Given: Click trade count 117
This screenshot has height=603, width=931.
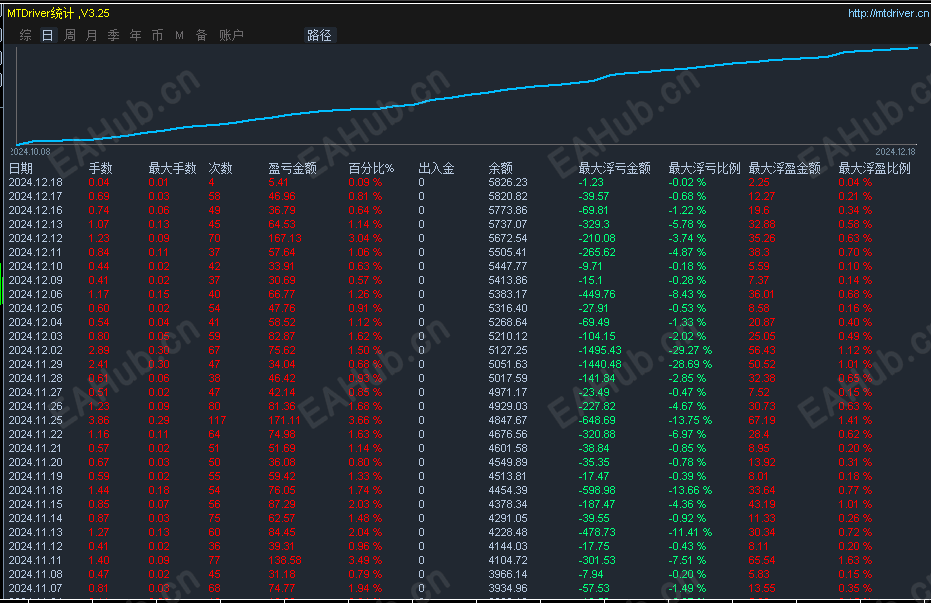Looking at the screenshot, I should tap(217, 420).
